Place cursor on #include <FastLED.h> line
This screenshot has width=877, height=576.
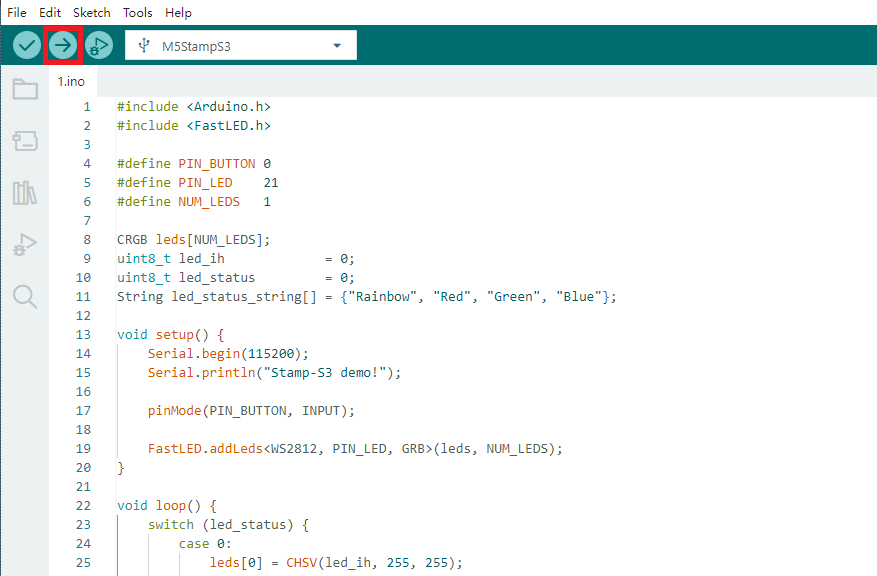pyautogui.click(x=194, y=125)
